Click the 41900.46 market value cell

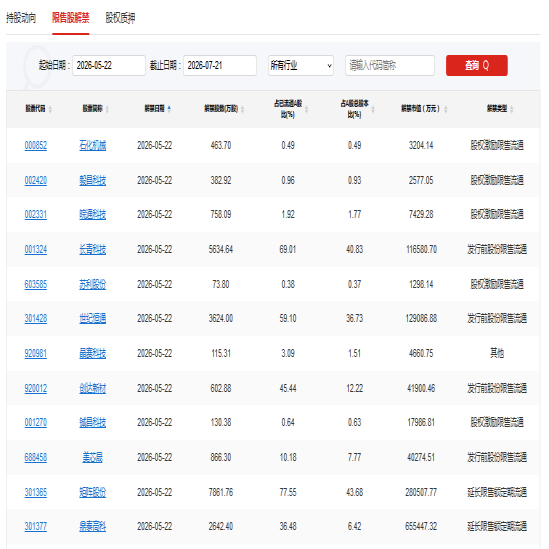point(422,388)
